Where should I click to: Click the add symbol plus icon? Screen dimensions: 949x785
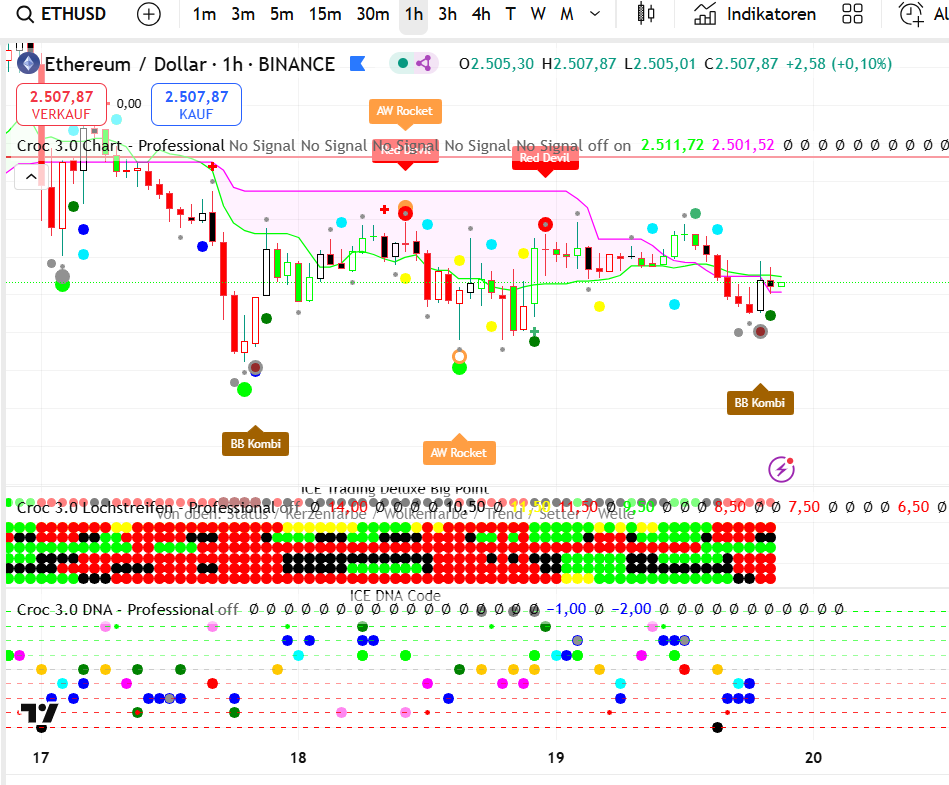point(148,14)
